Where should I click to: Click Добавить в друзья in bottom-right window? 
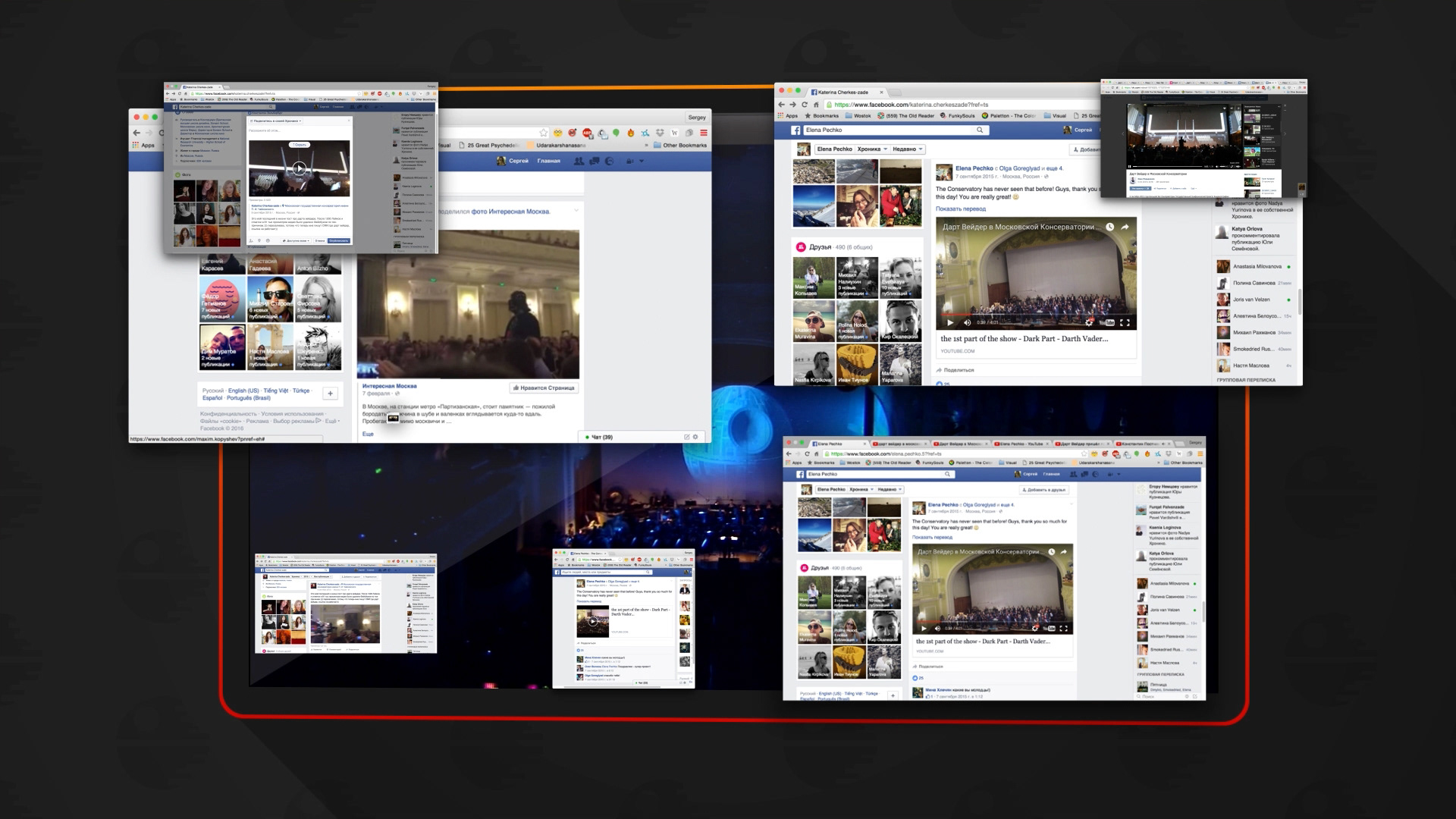(x=1044, y=490)
